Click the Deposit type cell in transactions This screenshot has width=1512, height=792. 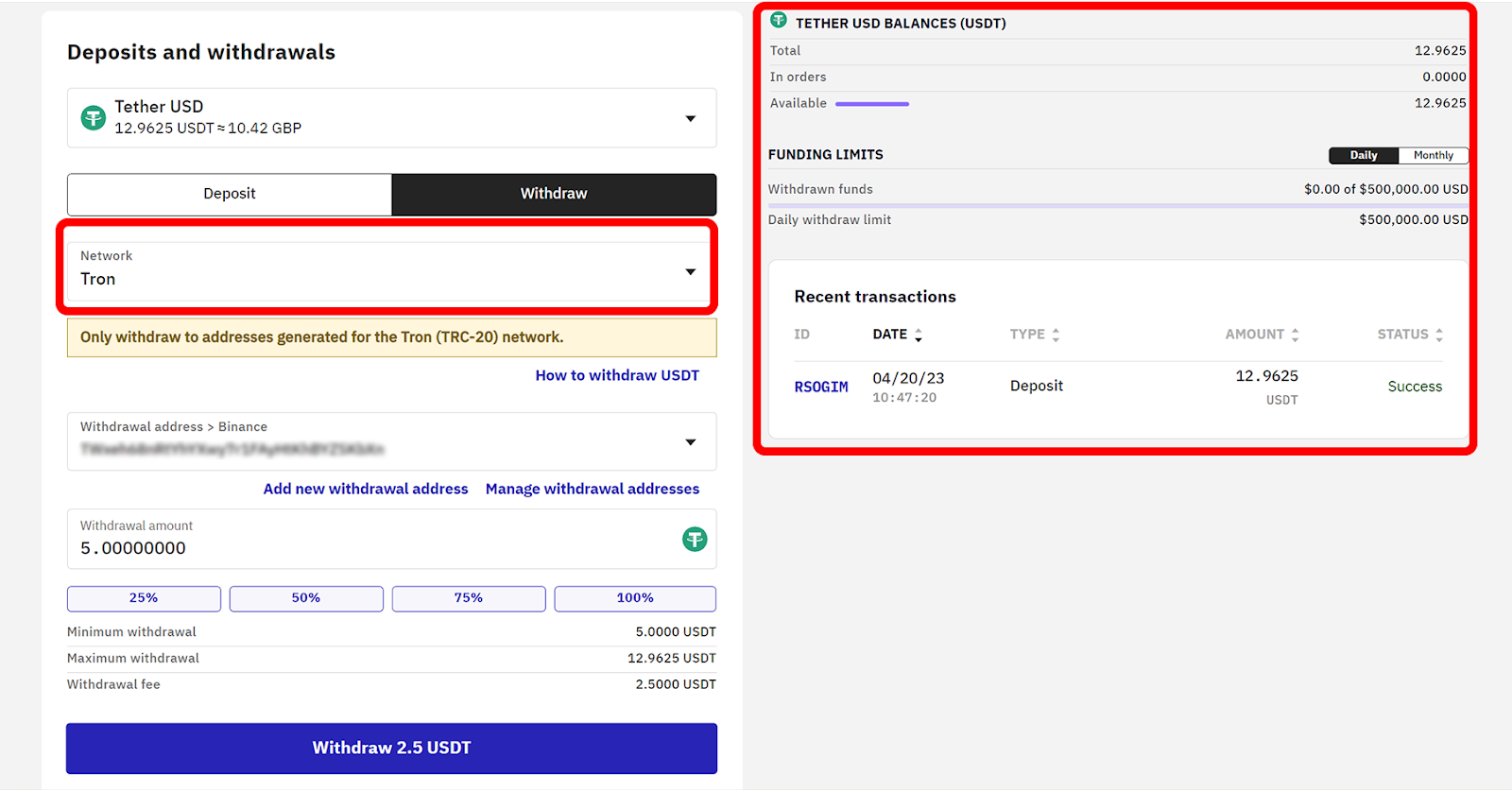pos(1037,386)
